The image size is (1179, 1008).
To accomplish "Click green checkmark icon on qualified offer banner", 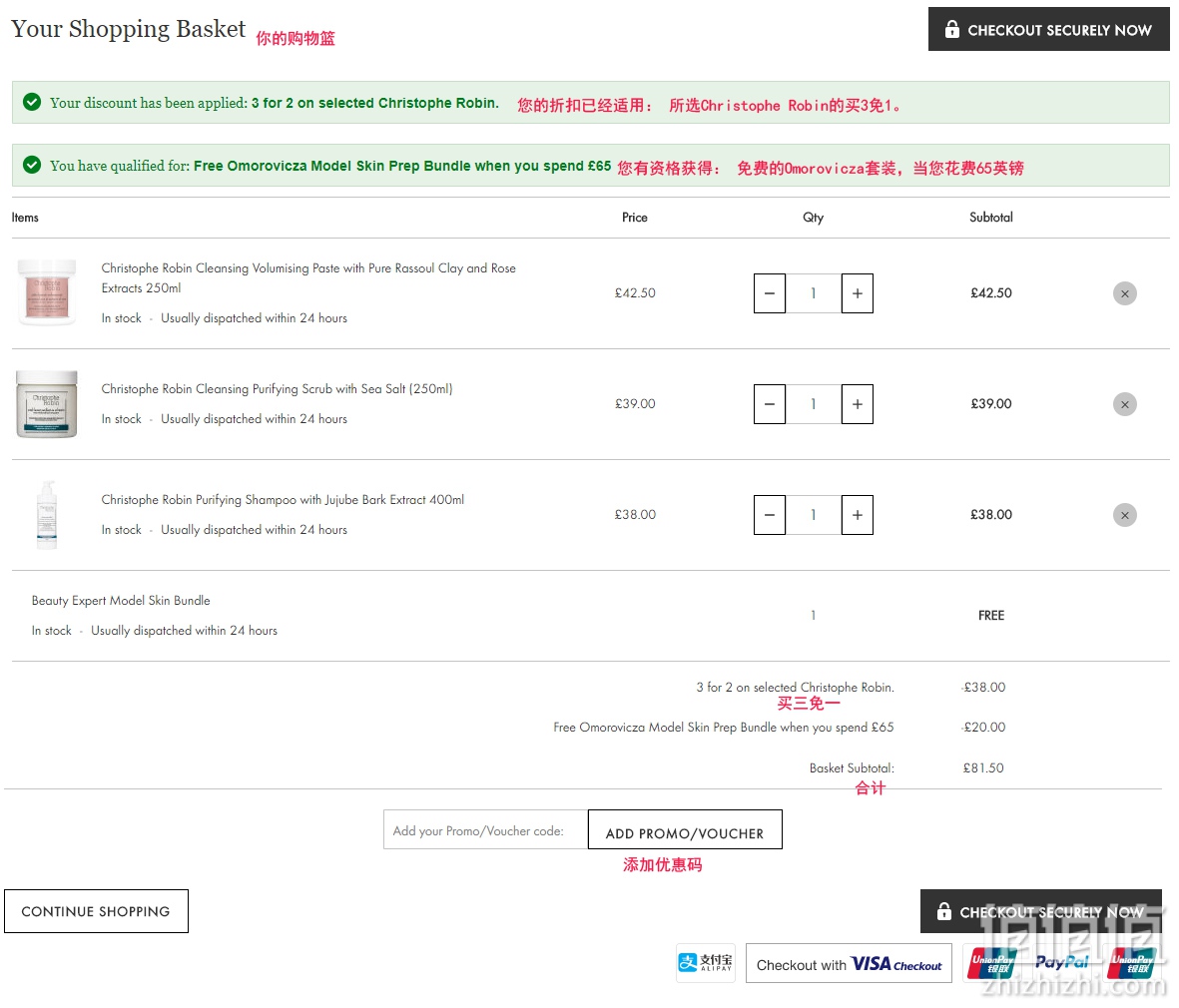I will coord(32,165).
